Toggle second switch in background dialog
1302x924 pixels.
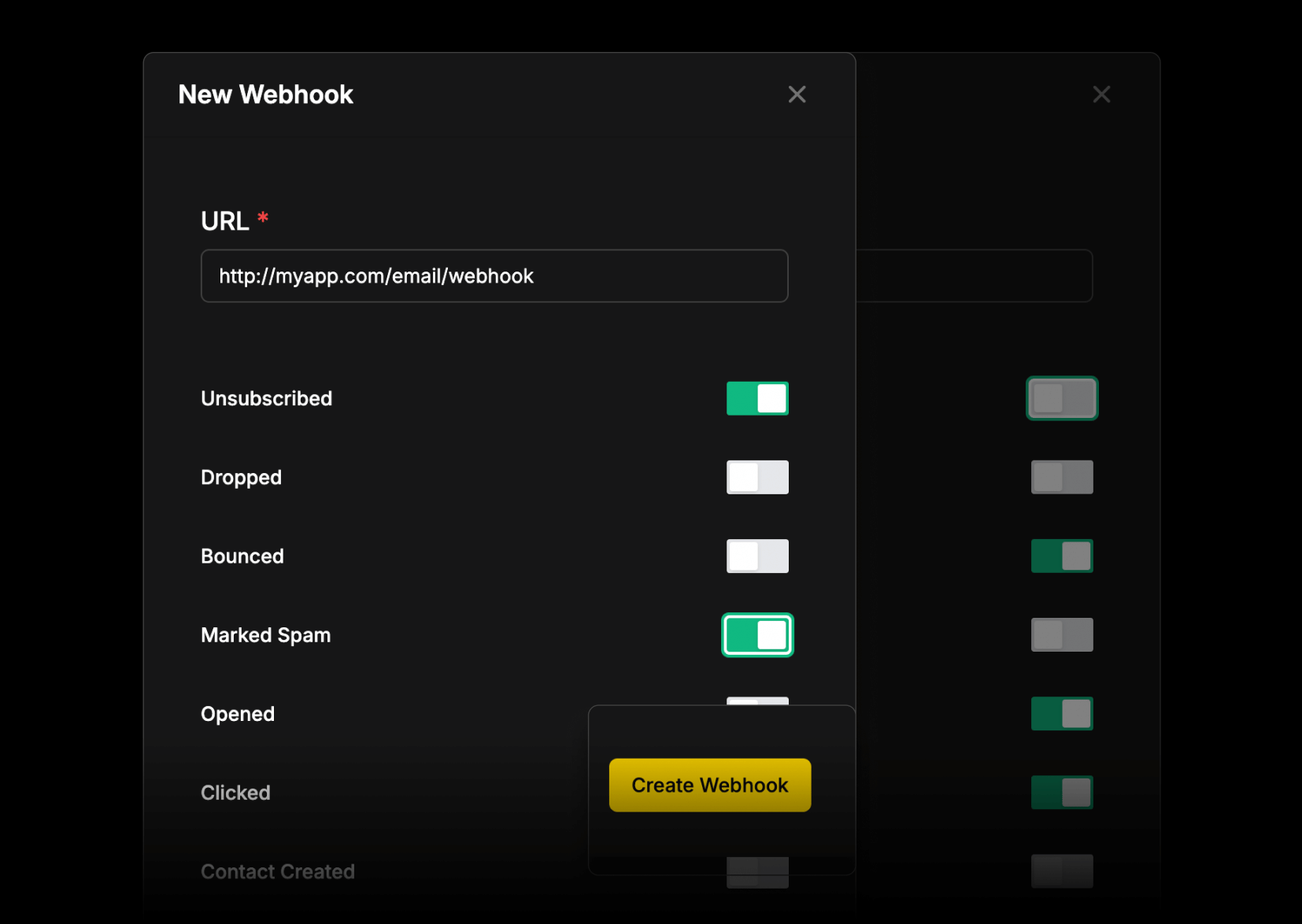[1062, 477]
